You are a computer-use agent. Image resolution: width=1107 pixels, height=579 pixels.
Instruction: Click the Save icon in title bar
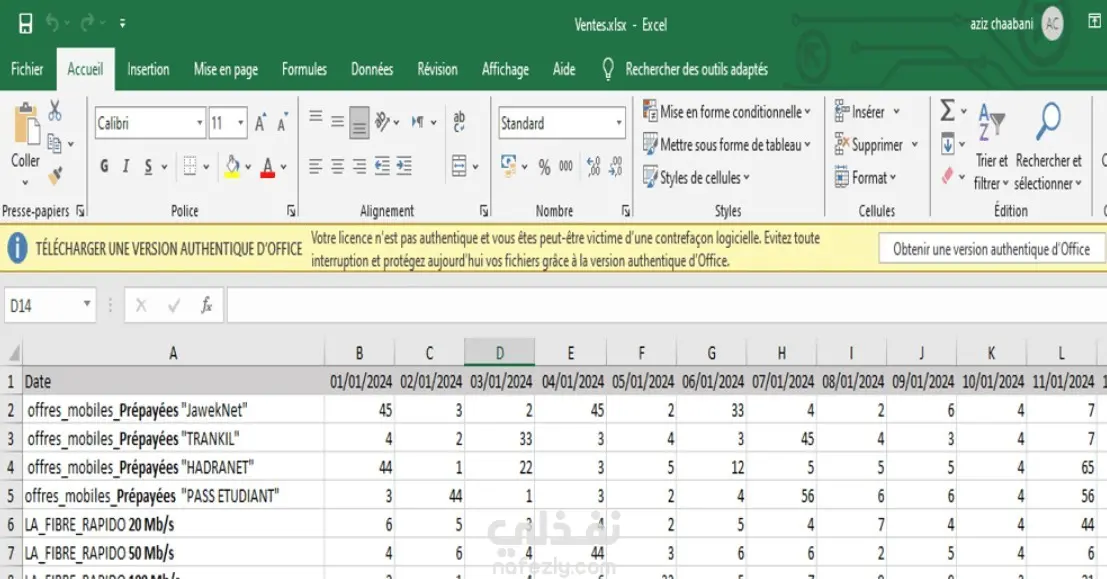point(25,23)
